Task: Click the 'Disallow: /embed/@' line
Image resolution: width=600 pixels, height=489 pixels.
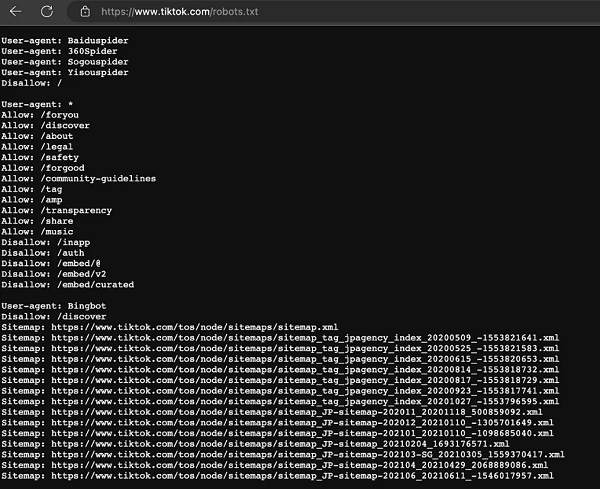Action: (x=51, y=264)
